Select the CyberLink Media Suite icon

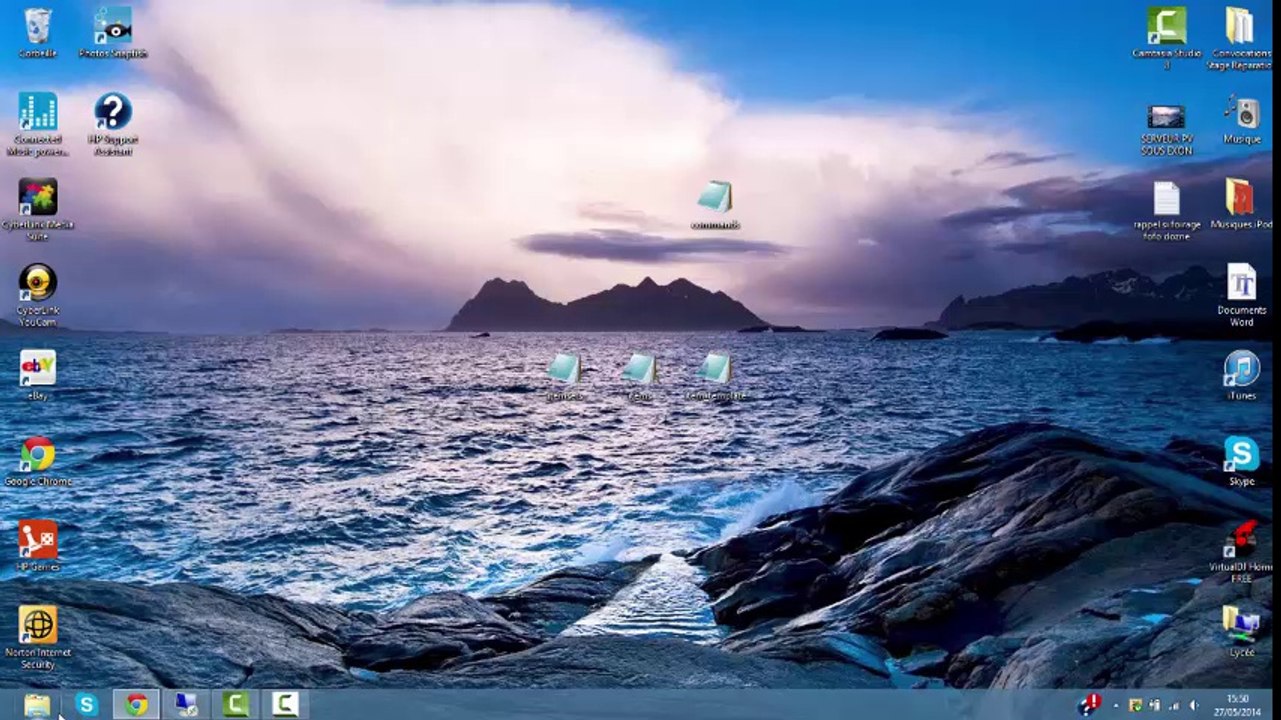pos(37,210)
